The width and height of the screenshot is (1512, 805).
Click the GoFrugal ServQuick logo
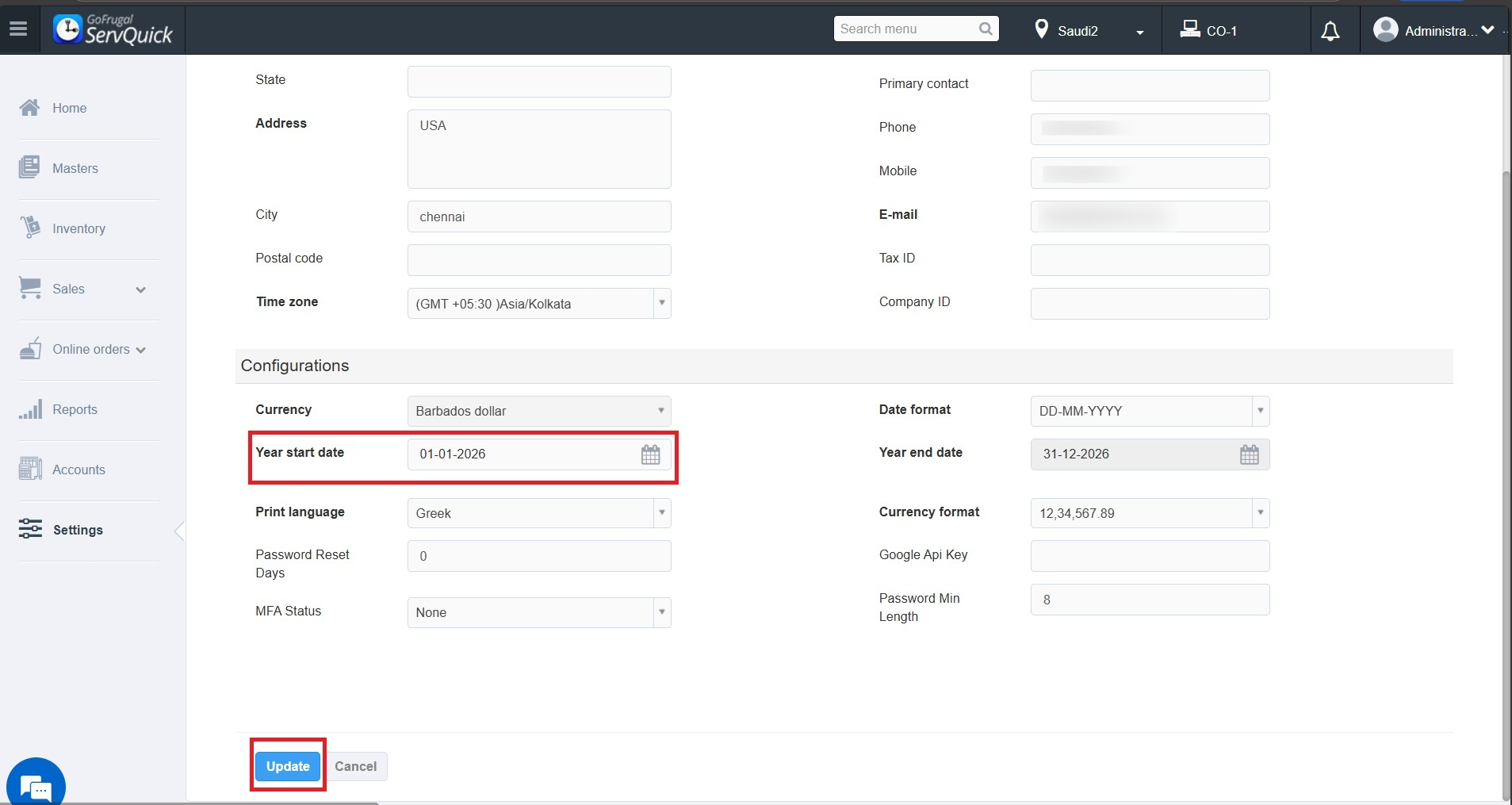pos(113,30)
